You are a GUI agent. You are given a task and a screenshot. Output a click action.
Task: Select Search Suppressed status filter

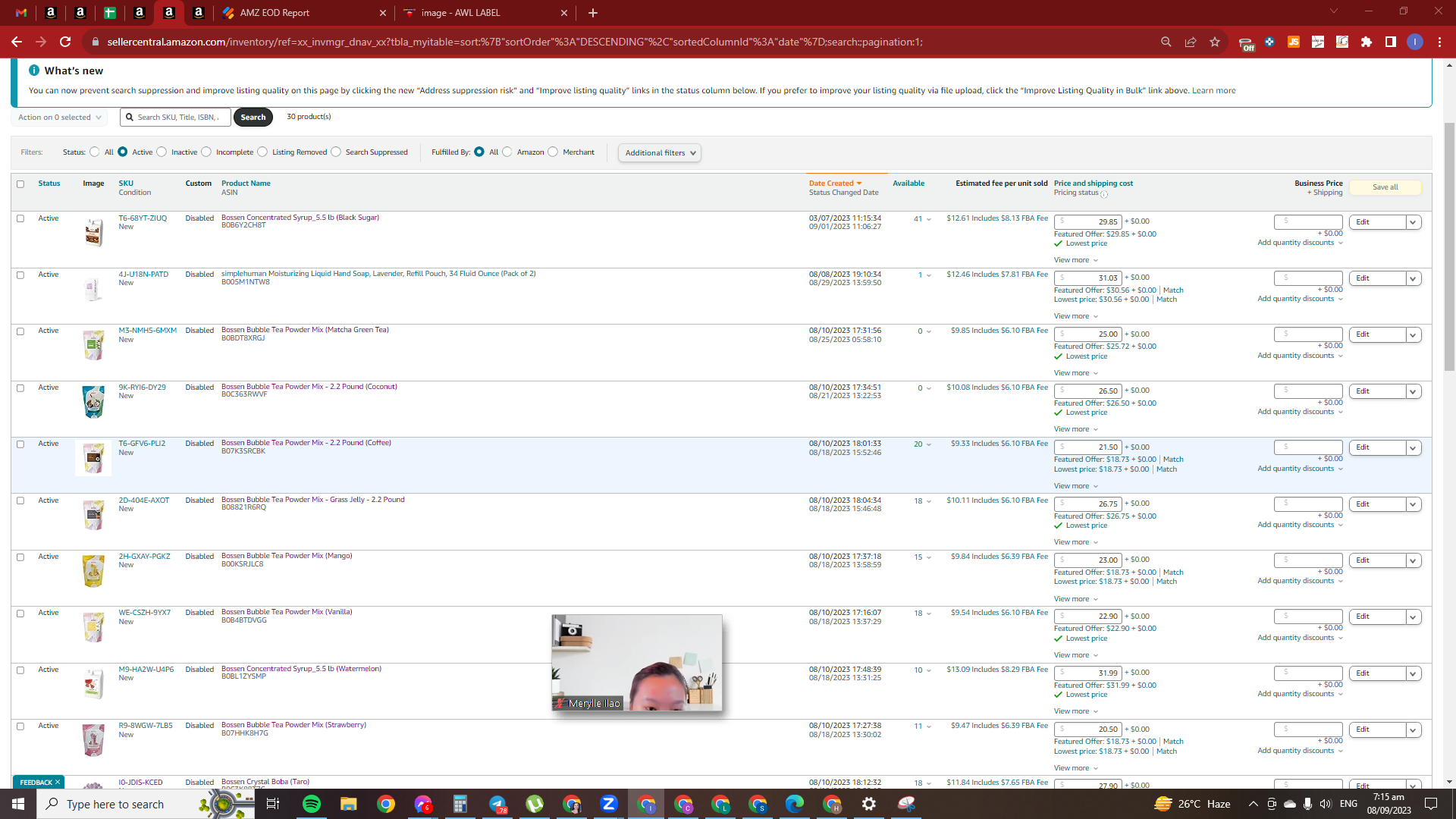tap(336, 152)
